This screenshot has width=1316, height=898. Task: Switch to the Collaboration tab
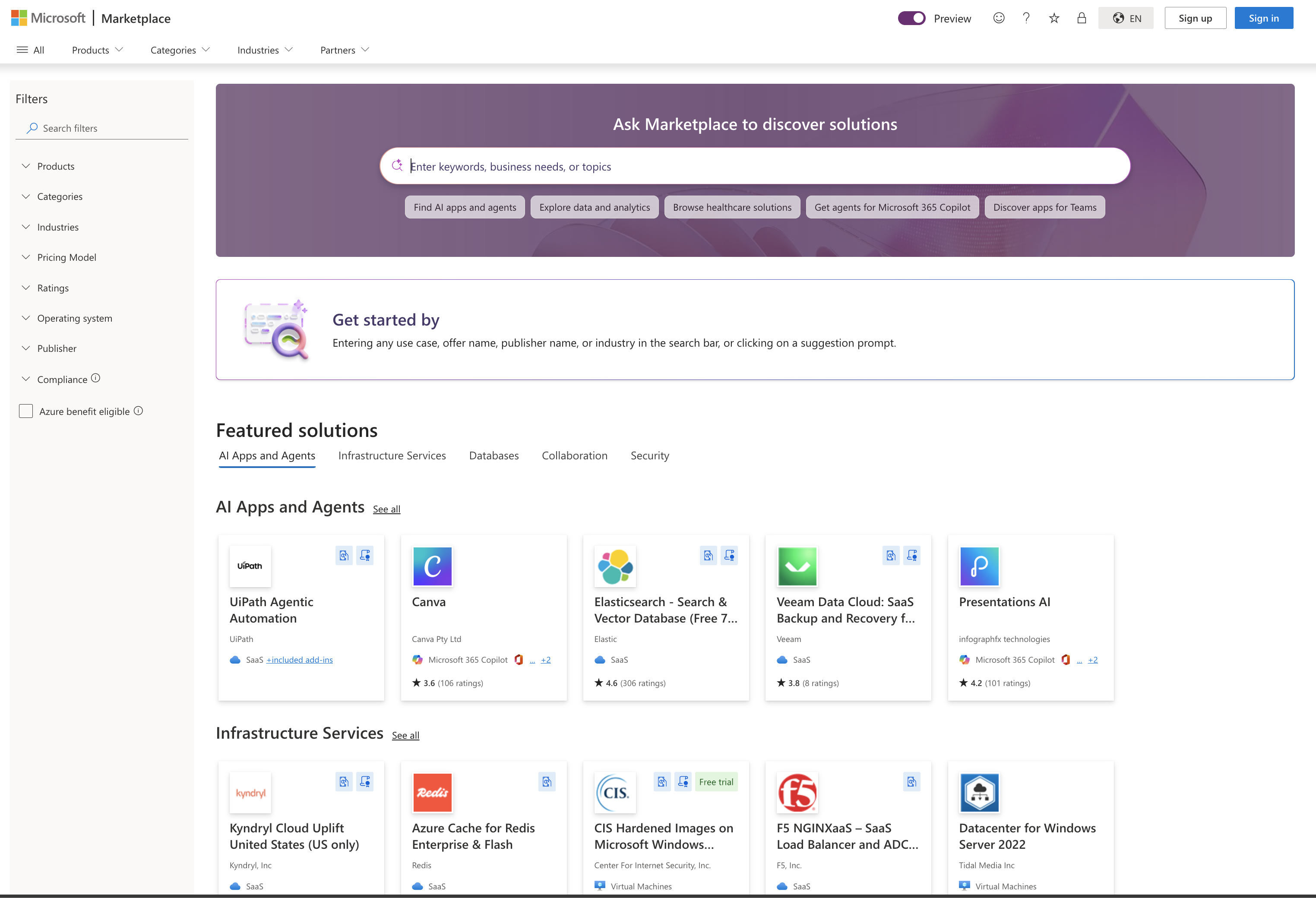pyautogui.click(x=574, y=456)
